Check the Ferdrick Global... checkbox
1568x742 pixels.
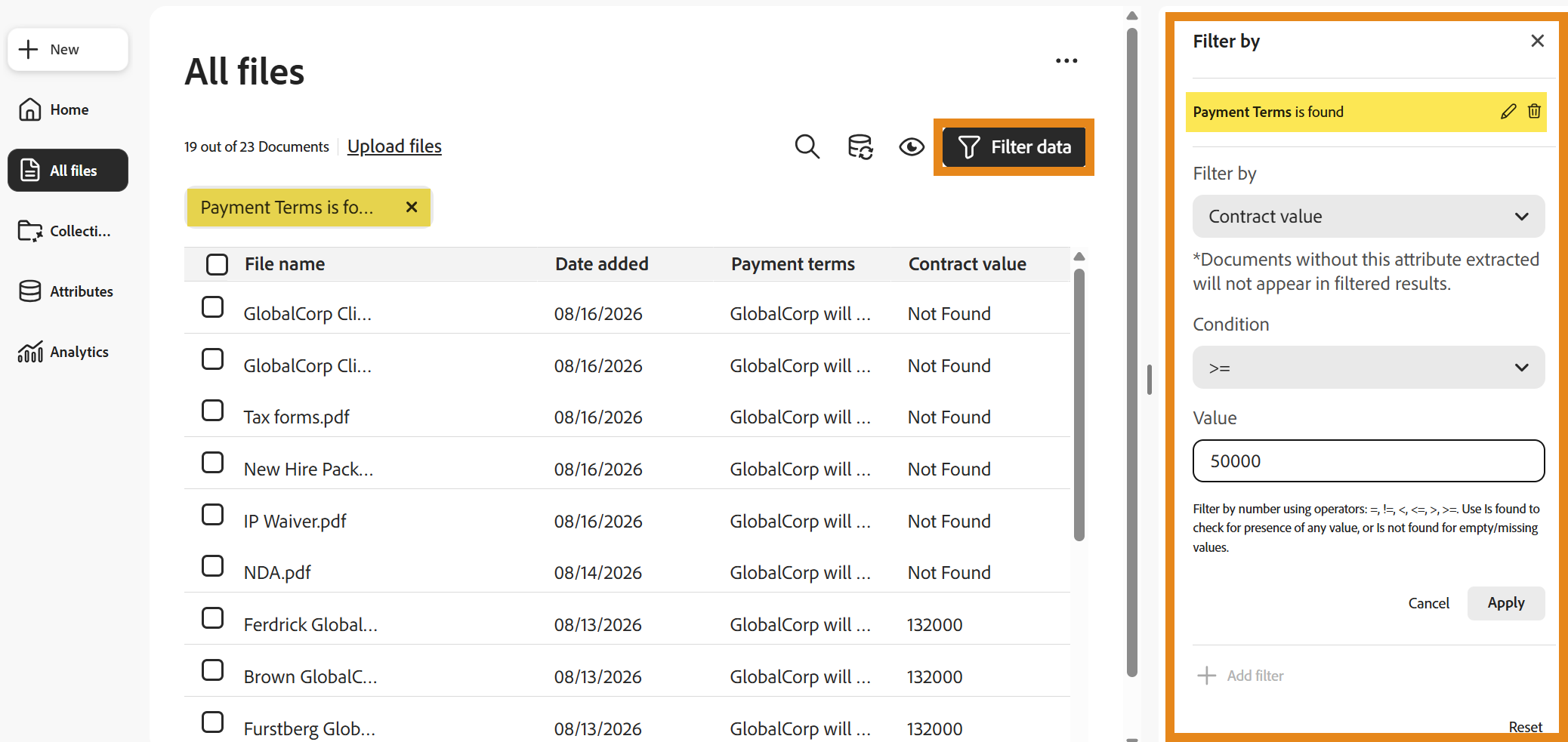tap(212, 618)
